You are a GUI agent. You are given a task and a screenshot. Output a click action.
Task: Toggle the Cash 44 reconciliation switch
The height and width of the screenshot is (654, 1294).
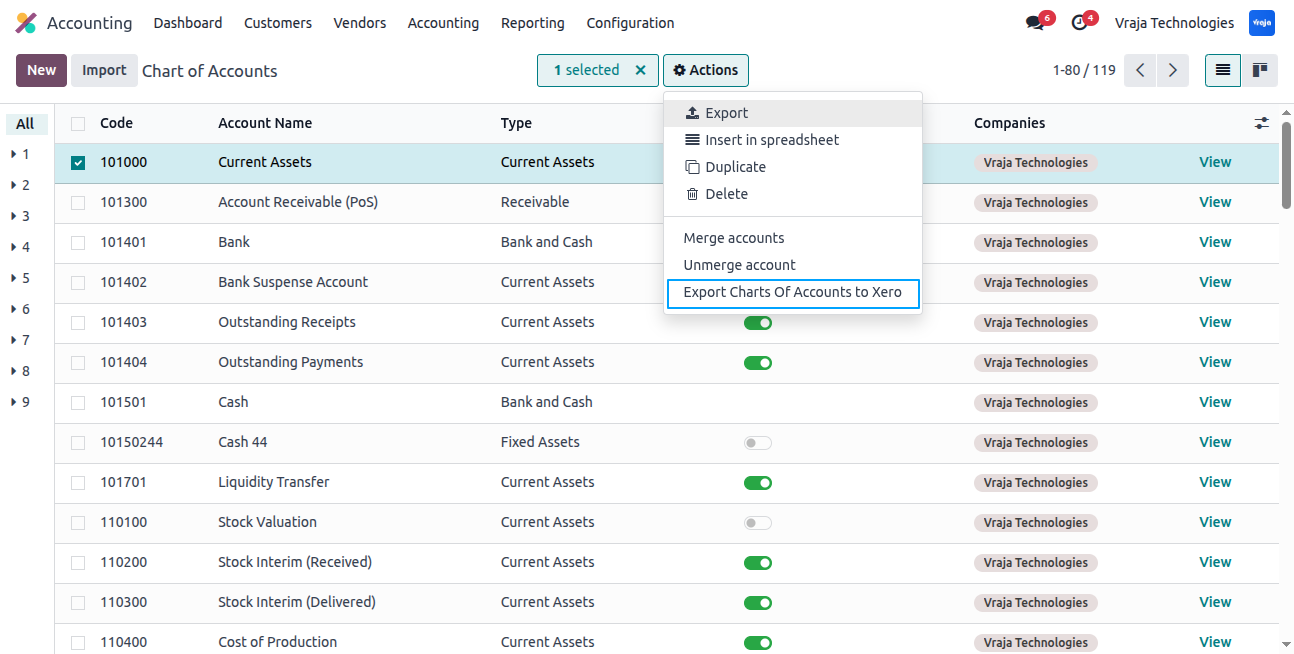[758, 442]
